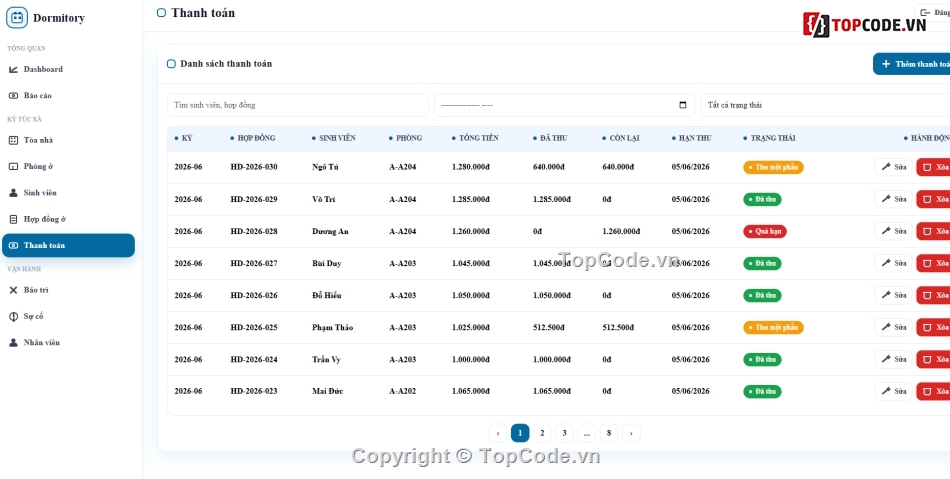Screen dimensions: 950x479
Task: Click Xóa for HD-2026-025 row
Action: coord(934,328)
